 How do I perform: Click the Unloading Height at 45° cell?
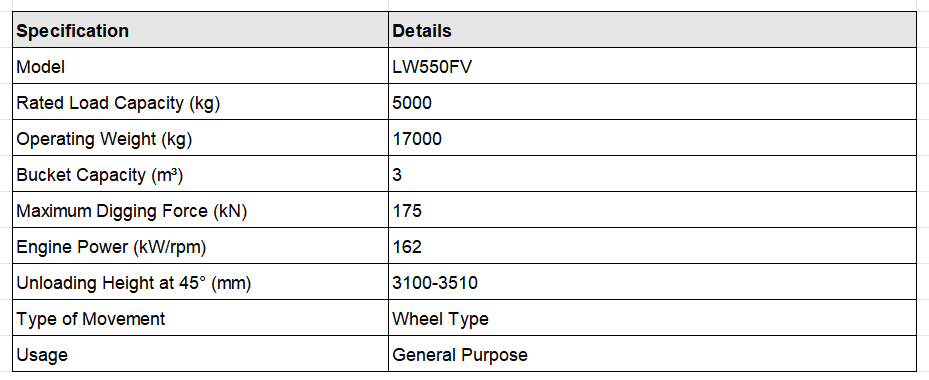point(200,282)
